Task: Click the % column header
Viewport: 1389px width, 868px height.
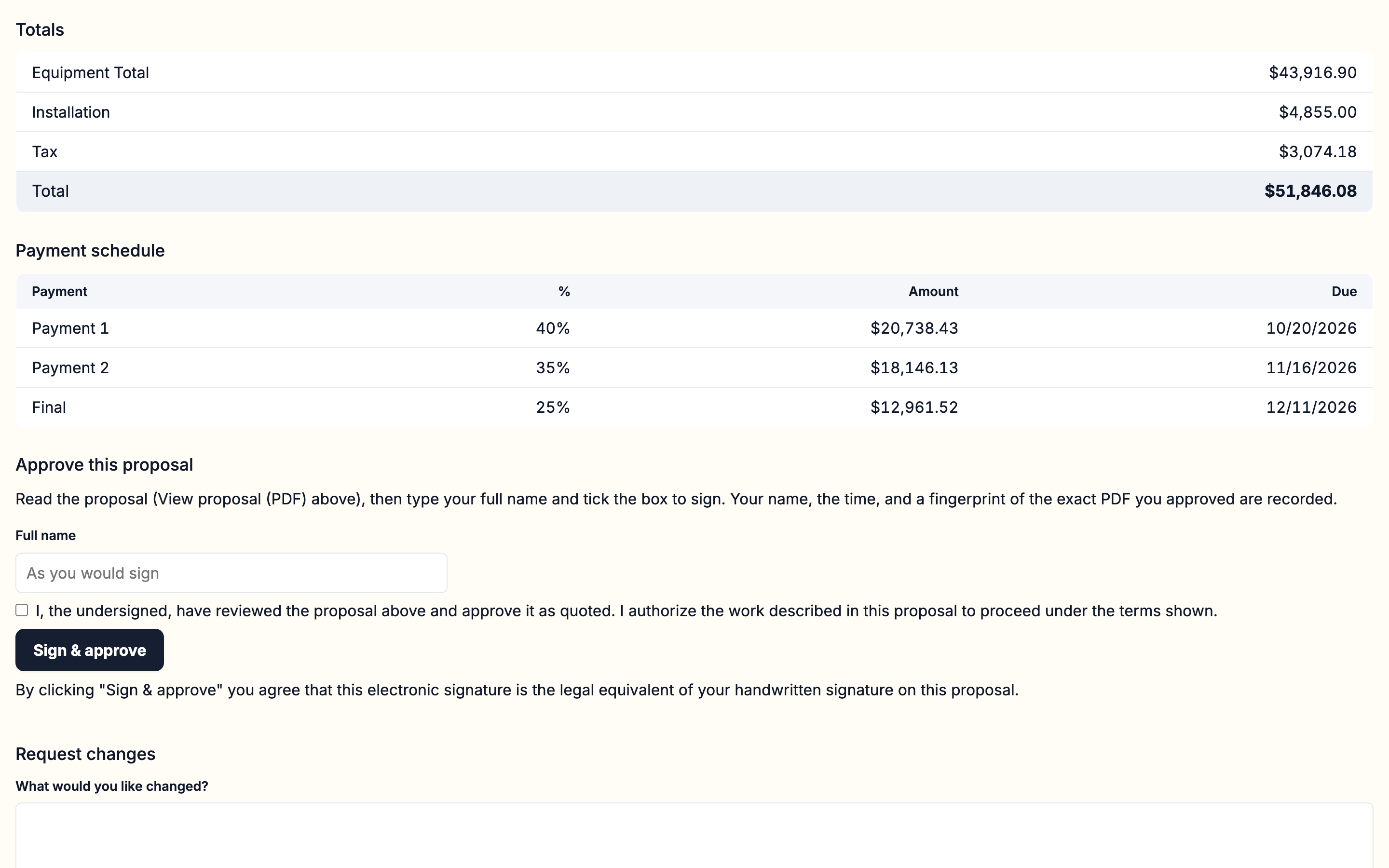Action: coord(564,292)
